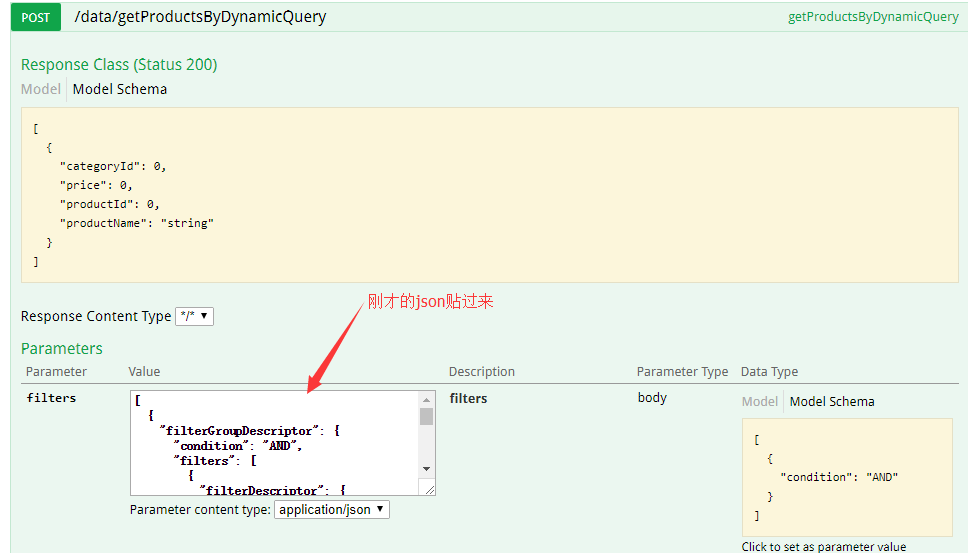The width and height of the screenshot is (968, 553).
Task: Click the response class JSON schema block
Action: (490, 195)
